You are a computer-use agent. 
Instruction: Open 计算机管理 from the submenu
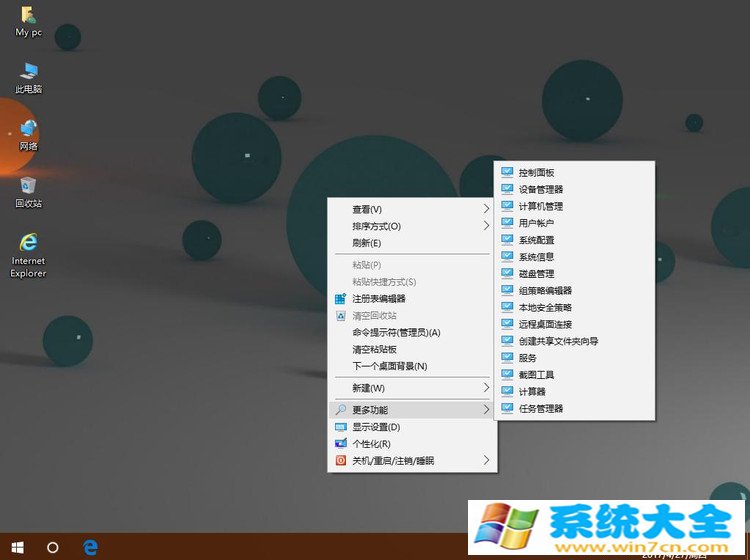[x=574, y=206]
